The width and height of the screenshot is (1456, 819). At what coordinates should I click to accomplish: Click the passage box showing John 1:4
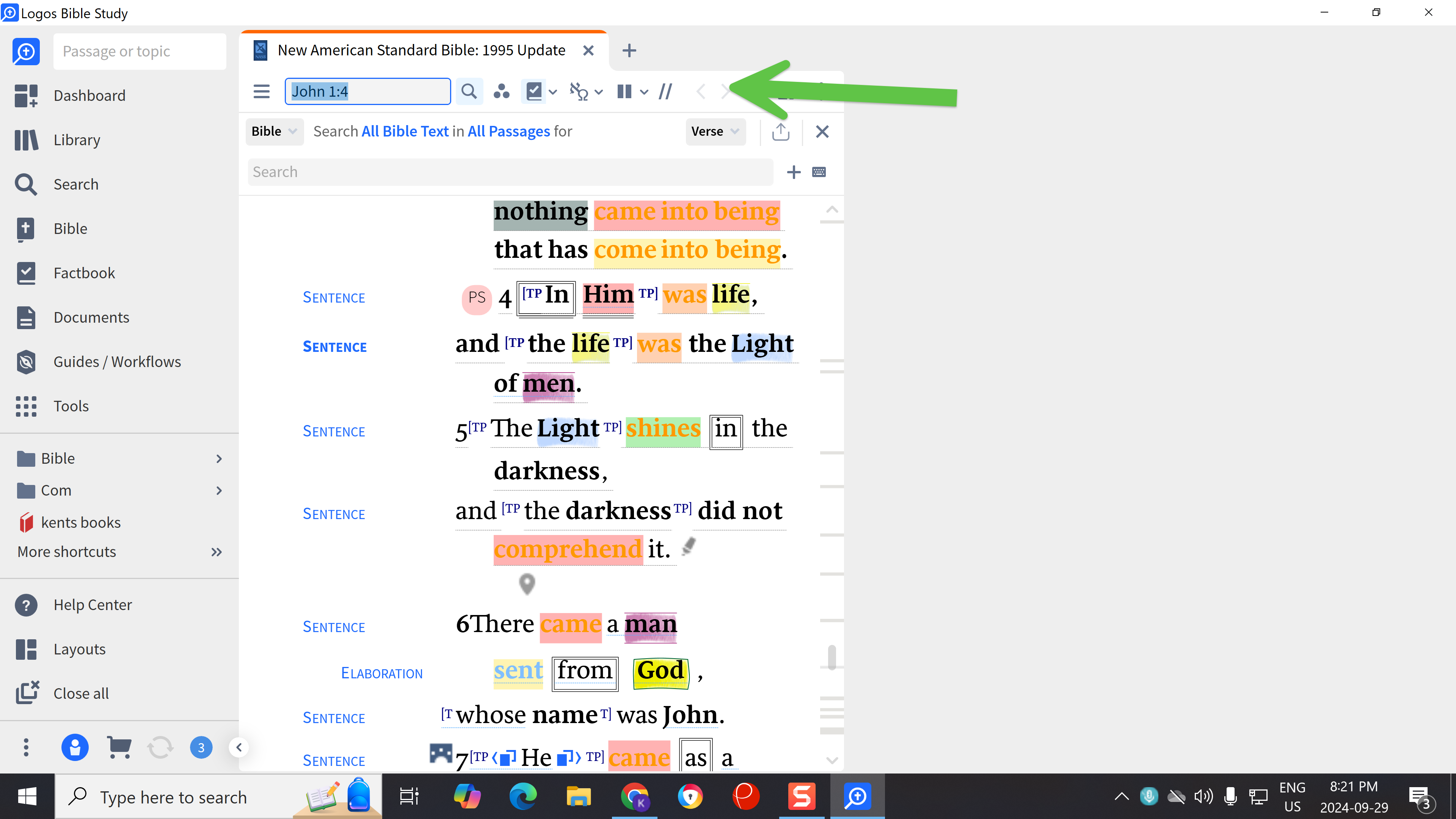click(368, 91)
